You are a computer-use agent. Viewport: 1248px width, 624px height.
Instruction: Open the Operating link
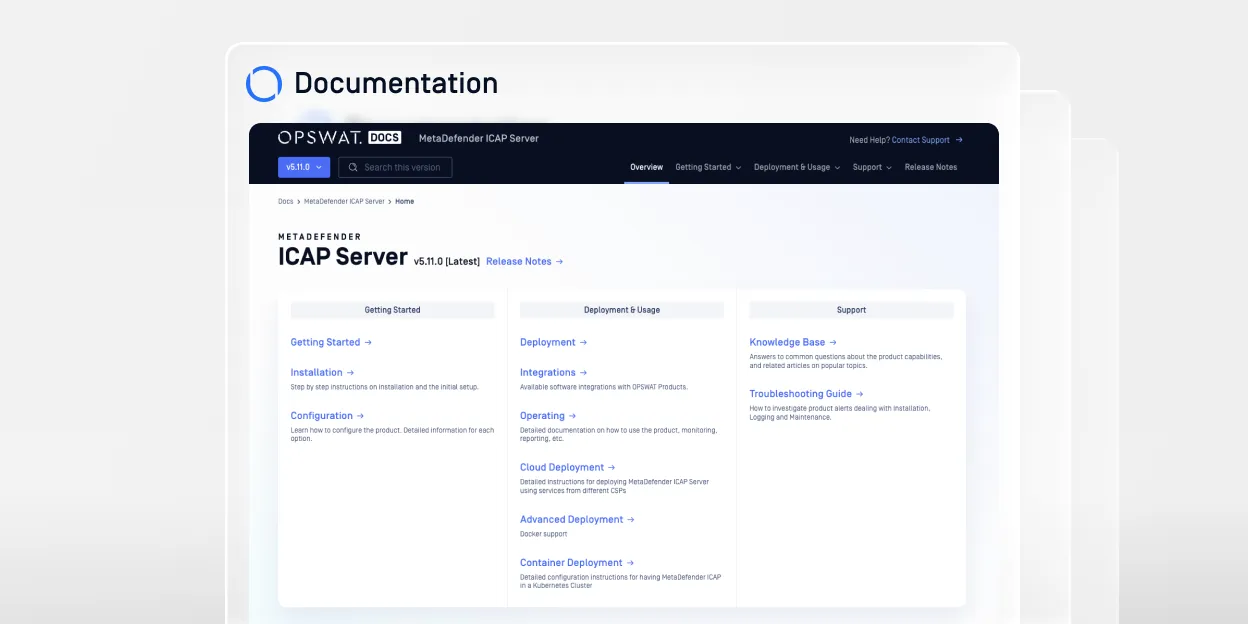pyautogui.click(x=548, y=416)
